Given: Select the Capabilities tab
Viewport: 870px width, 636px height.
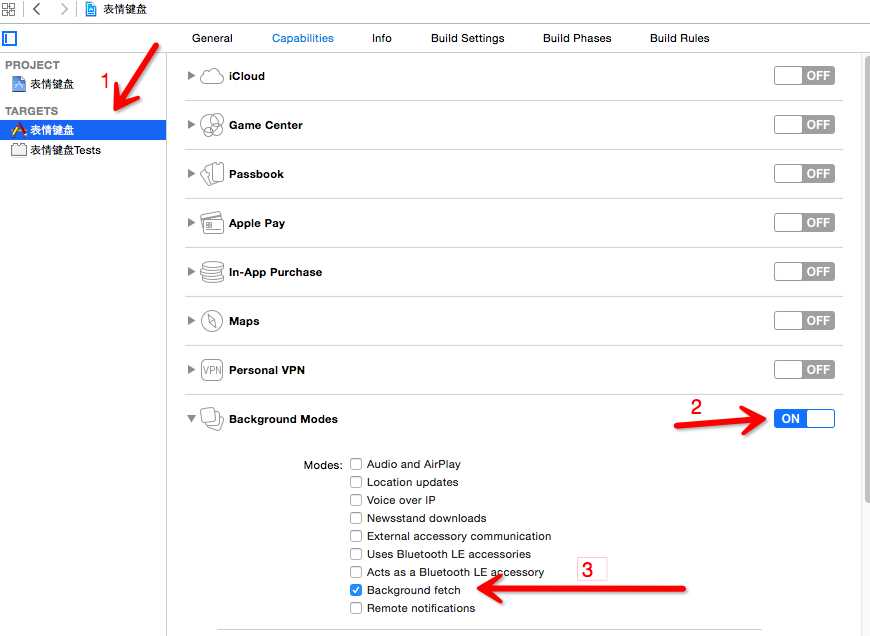Looking at the screenshot, I should [303, 38].
